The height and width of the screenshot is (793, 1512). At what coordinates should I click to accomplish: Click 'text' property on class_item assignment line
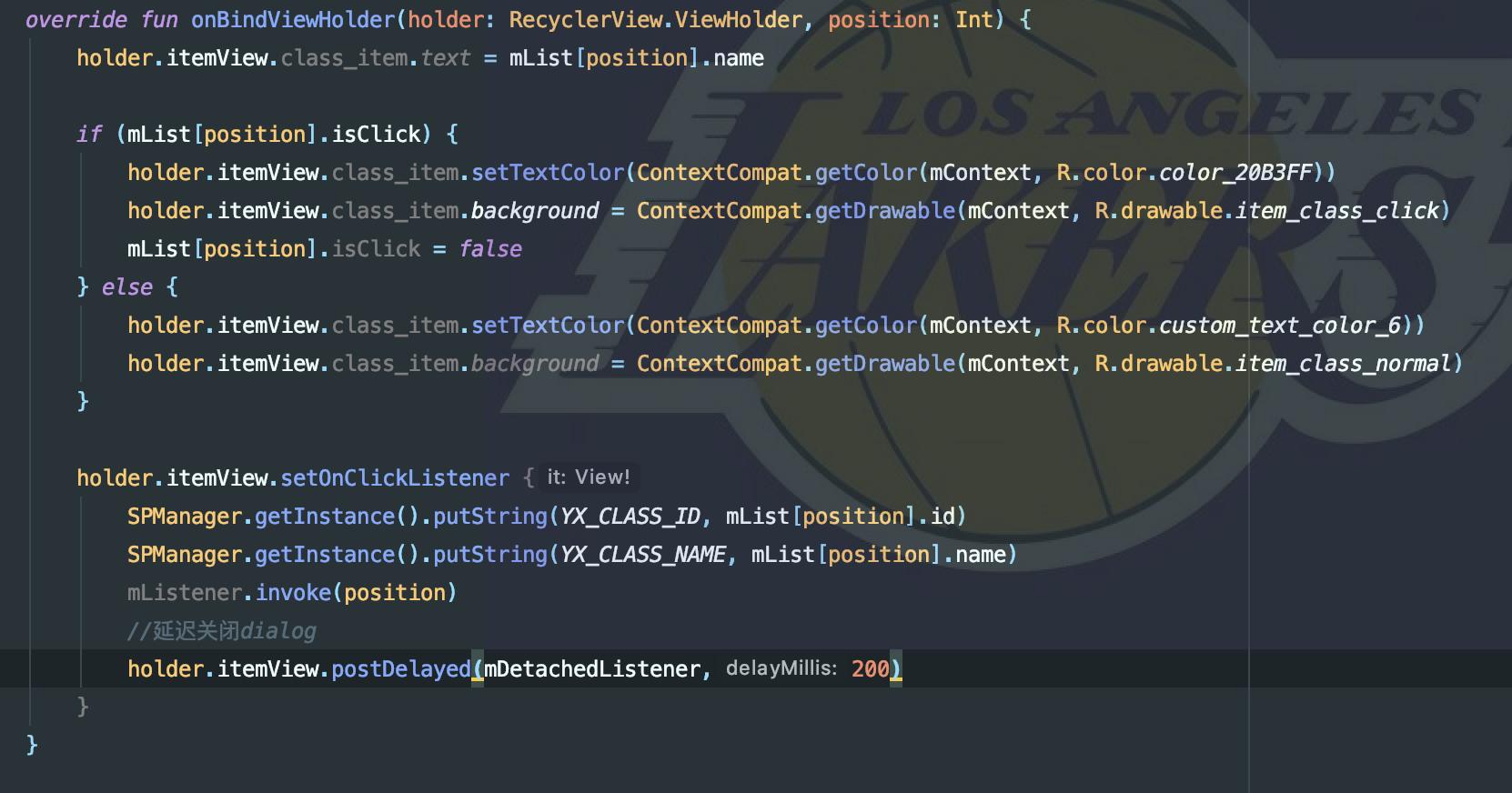point(446,58)
